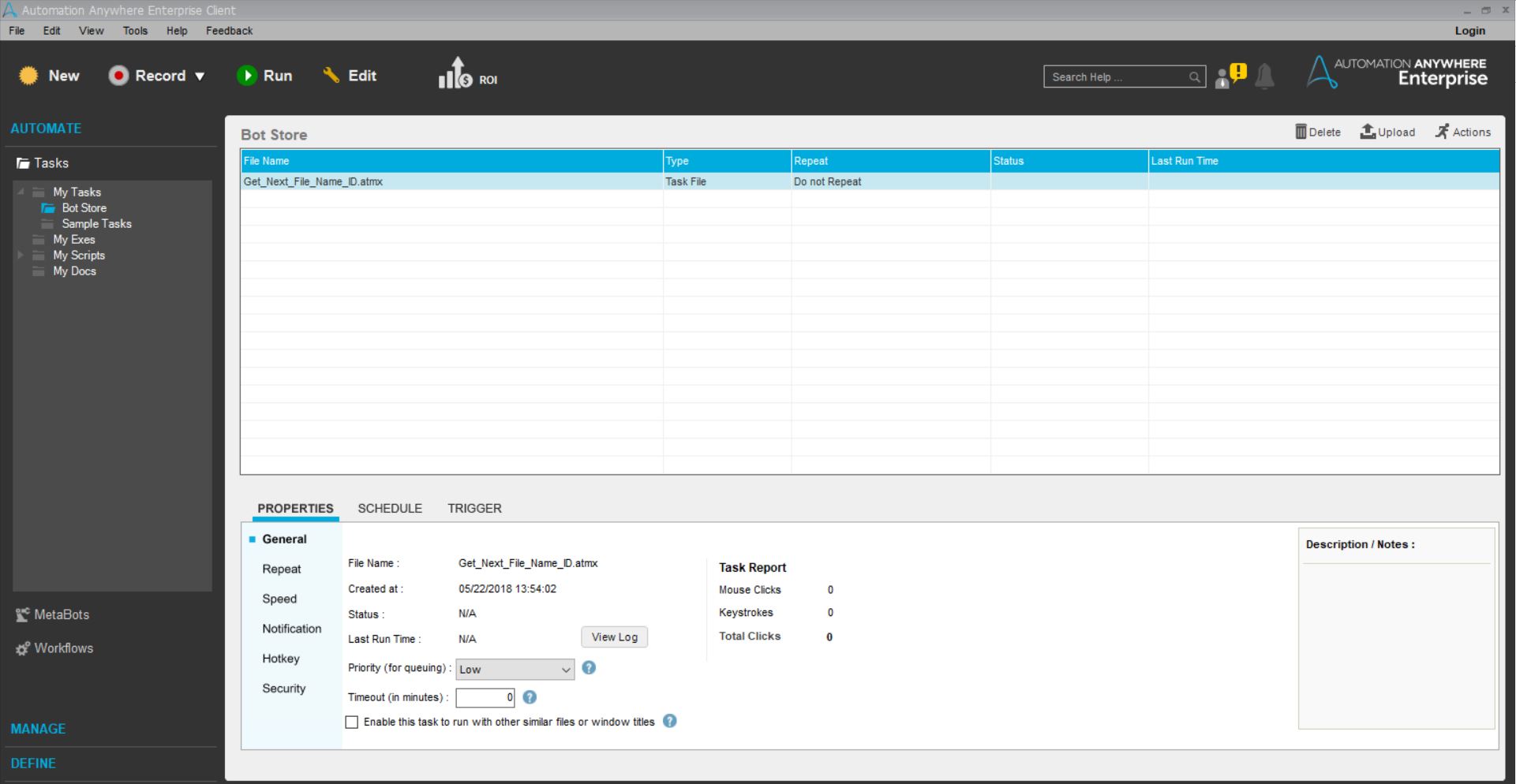Click the notifications bell icon

tap(1264, 77)
